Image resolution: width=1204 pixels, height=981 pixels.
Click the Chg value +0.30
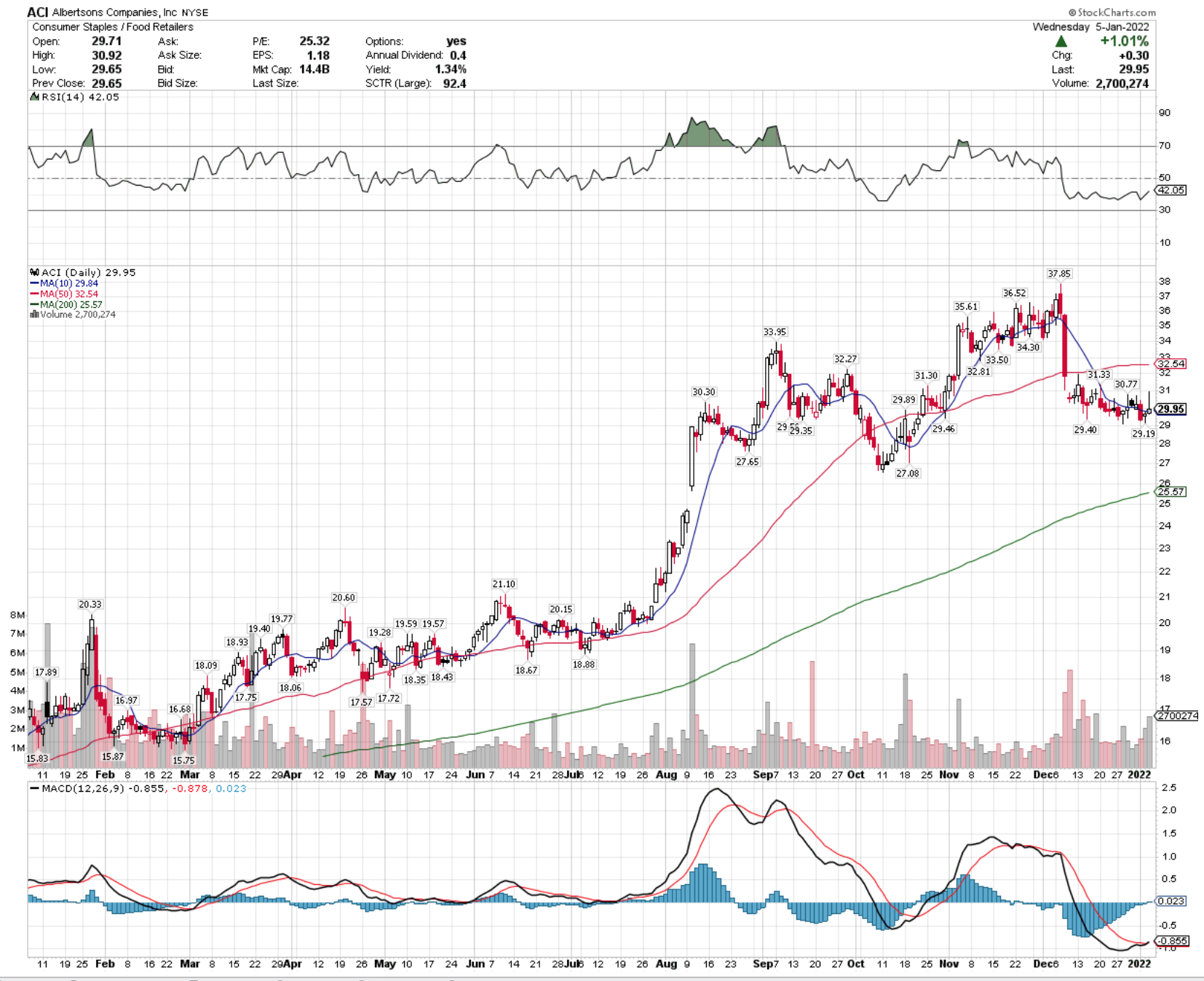coord(1134,55)
